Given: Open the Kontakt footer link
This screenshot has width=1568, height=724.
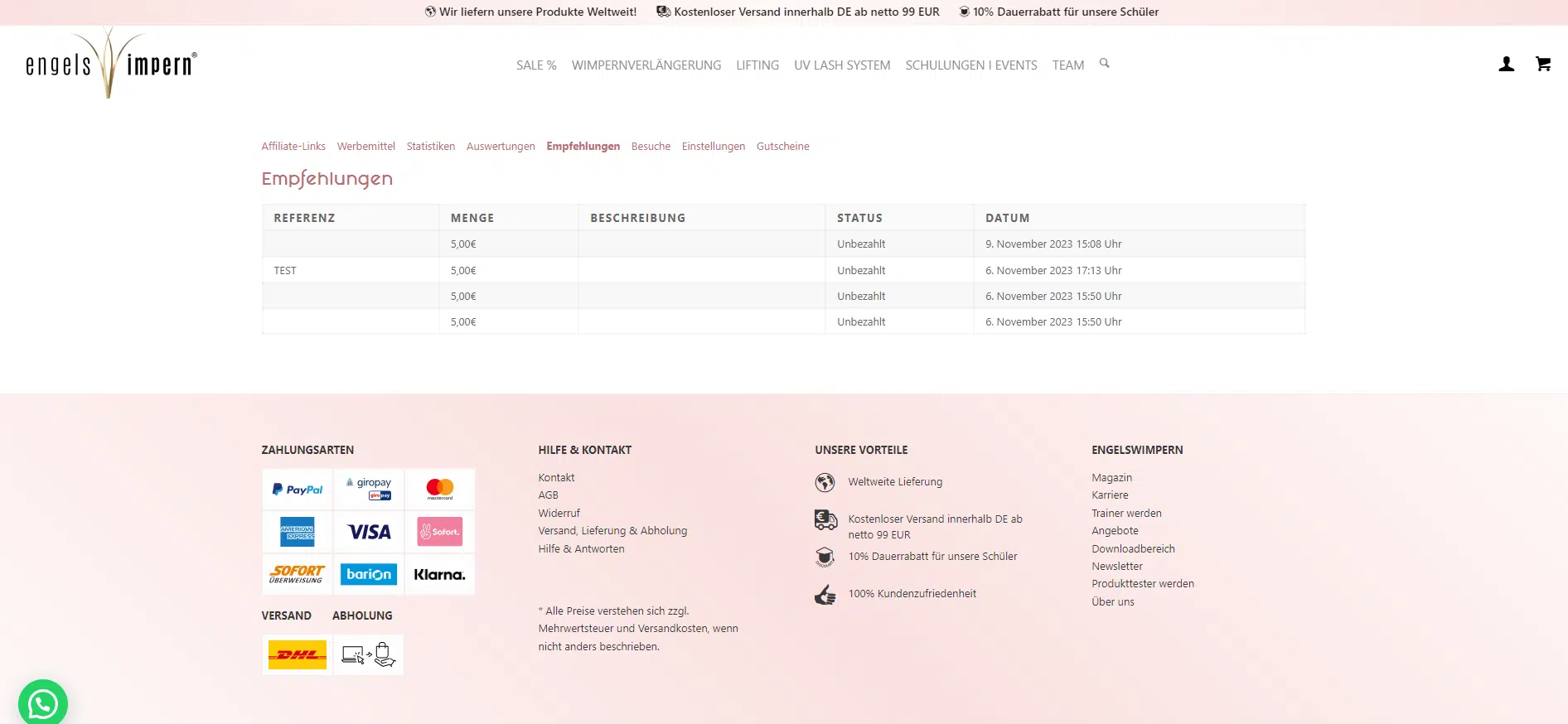Looking at the screenshot, I should click(x=556, y=478).
